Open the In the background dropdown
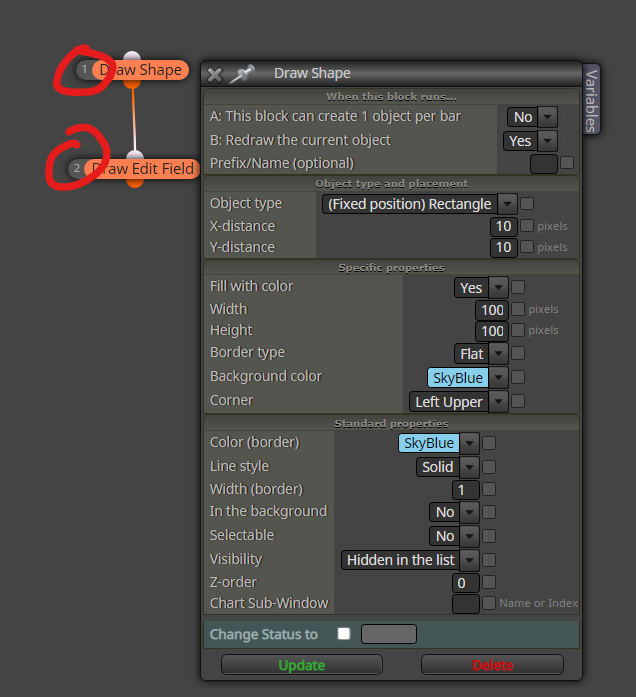The width and height of the screenshot is (636, 697). (x=454, y=512)
